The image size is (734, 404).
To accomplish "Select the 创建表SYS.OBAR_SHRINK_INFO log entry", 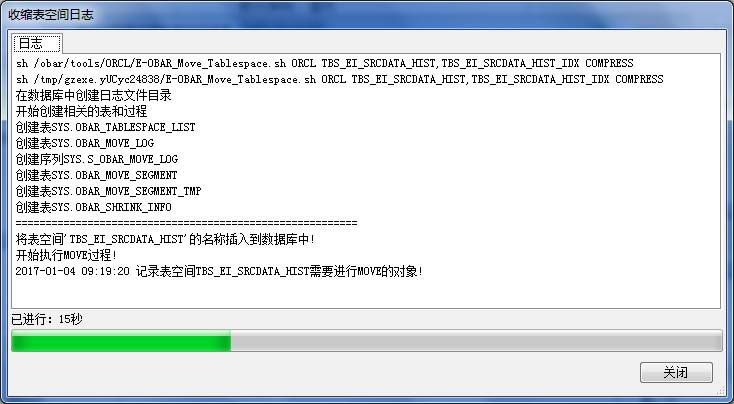I will (94, 207).
